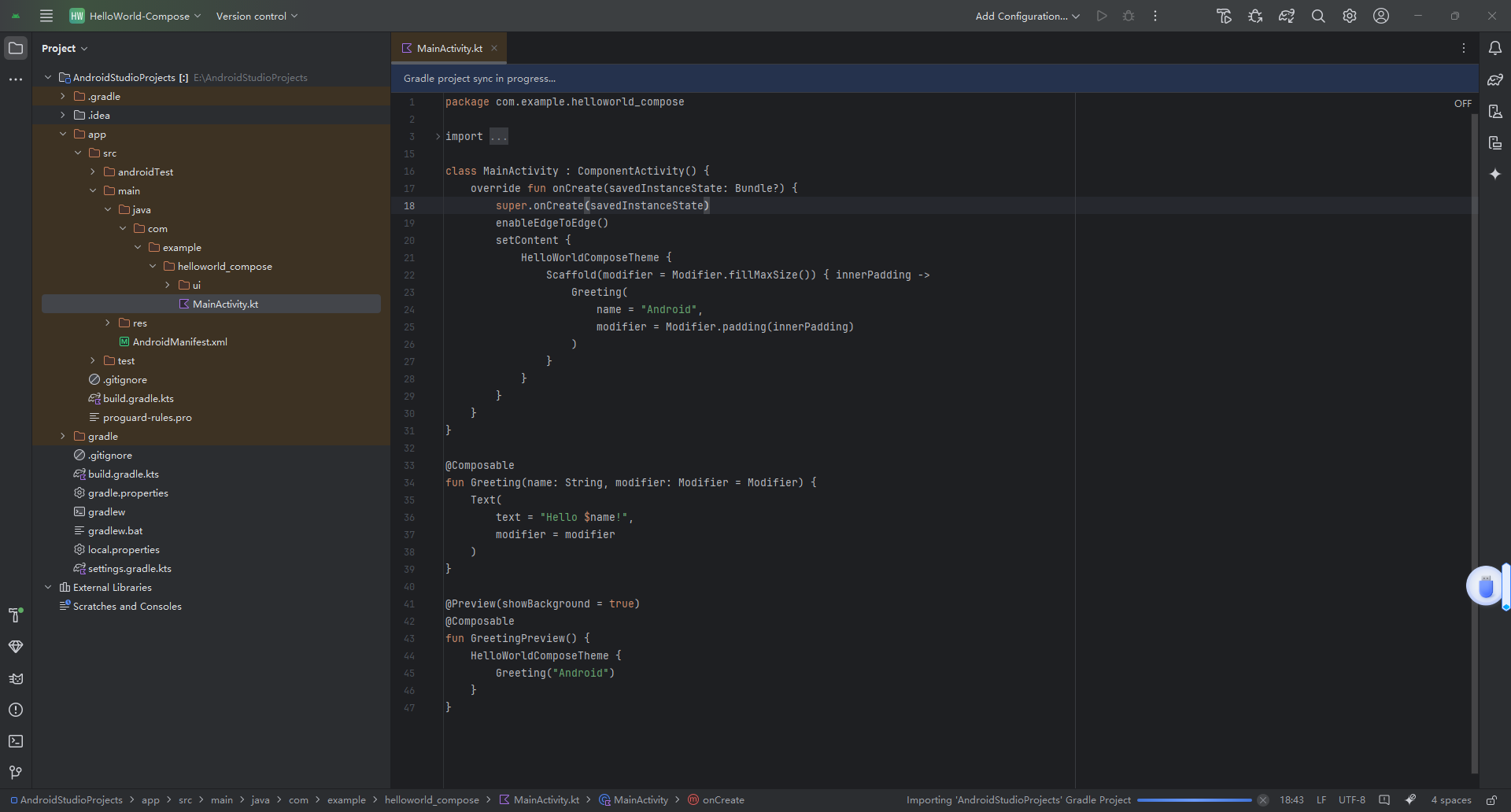Change file encoding UTF-8

1352,799
